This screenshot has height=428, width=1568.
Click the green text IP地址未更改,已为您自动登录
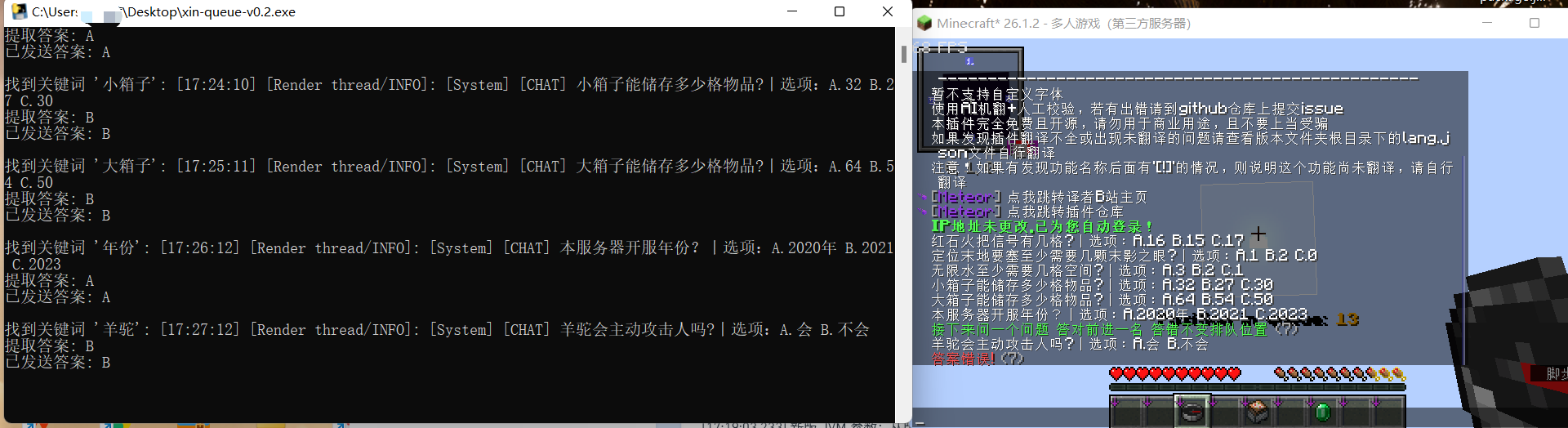coord(1042,226)
